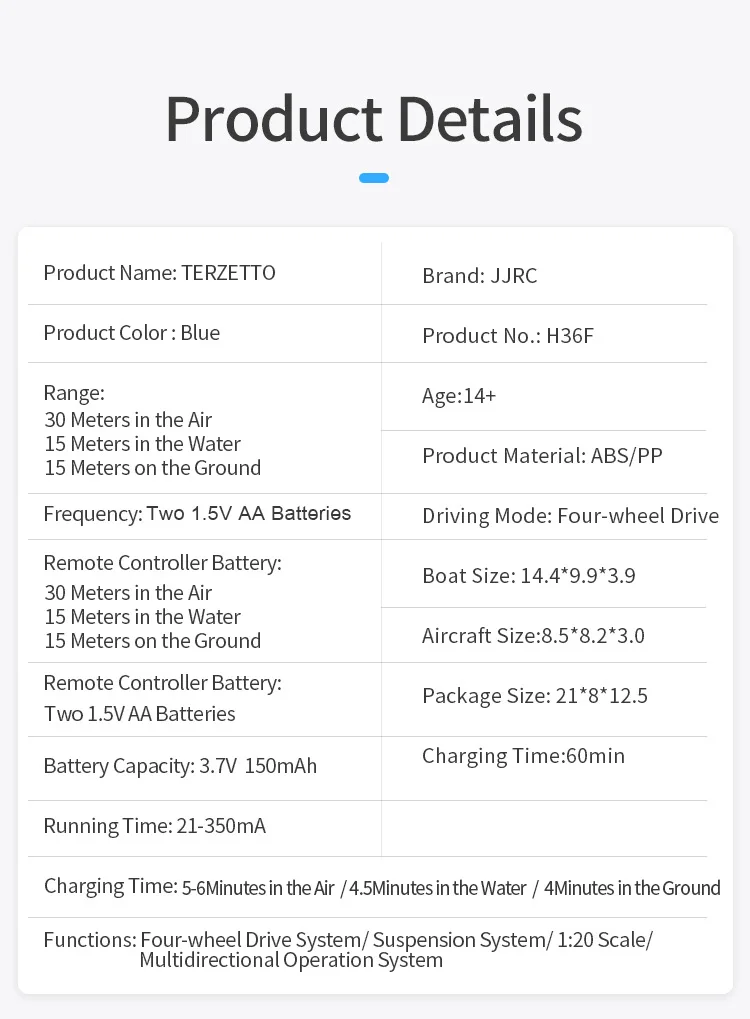Select the Package Size: 21*8*12.5 cell
The width and height of the screenshot is (750, 1019).
[534, 696]
